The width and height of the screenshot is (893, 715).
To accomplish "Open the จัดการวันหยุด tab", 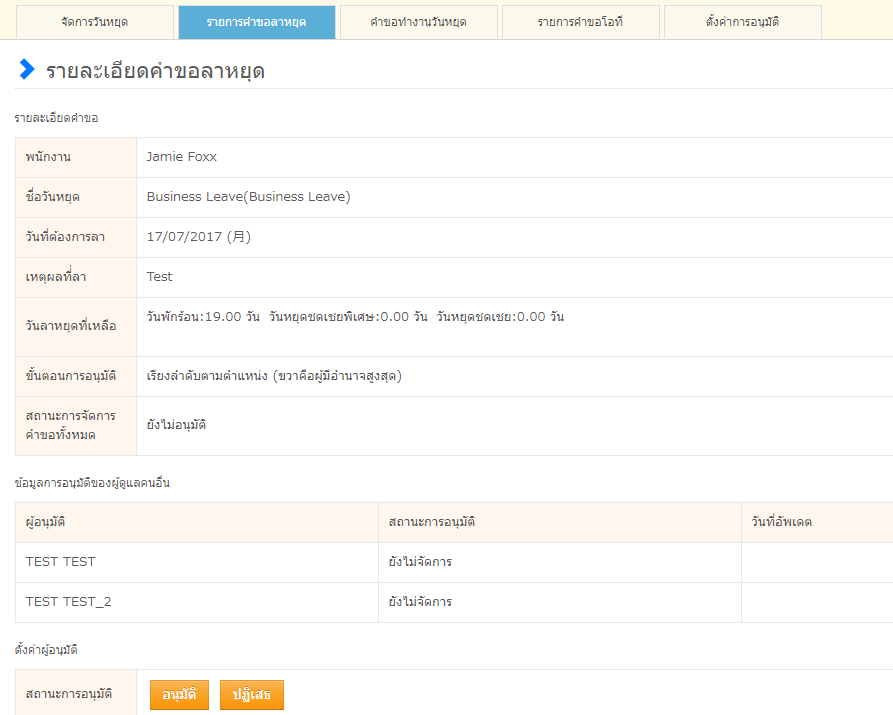I will click(95, 22).
